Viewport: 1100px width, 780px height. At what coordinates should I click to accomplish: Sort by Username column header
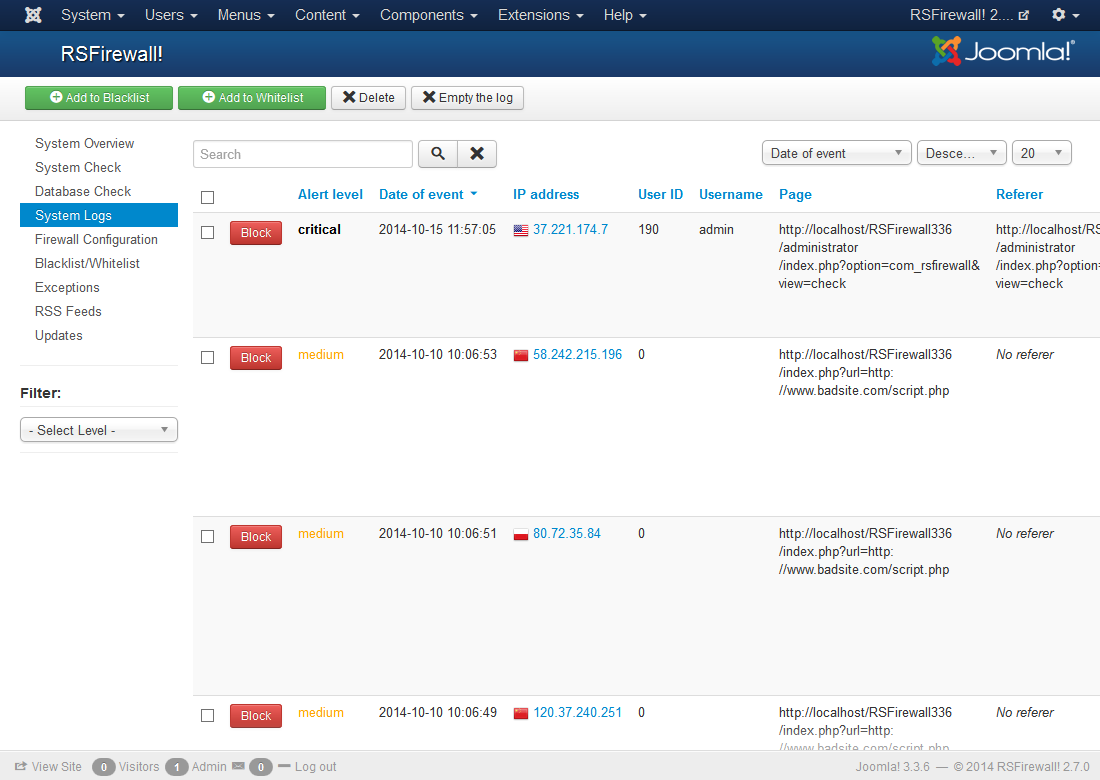pyautogui.click(x=730, y=194)
